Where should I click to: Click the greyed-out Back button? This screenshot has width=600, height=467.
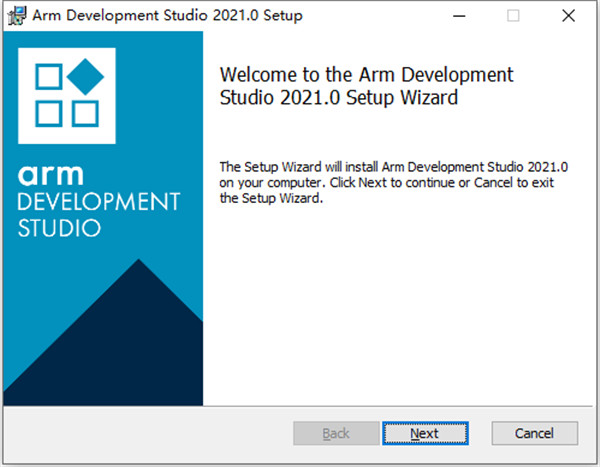(336, 433)
